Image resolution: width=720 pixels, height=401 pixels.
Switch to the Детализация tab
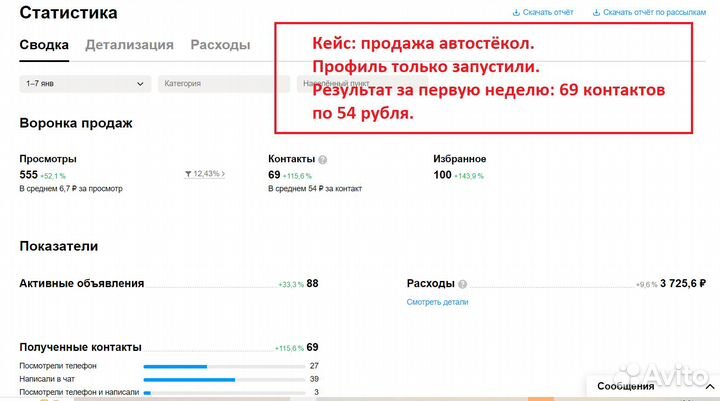click(x=129, y=45)
